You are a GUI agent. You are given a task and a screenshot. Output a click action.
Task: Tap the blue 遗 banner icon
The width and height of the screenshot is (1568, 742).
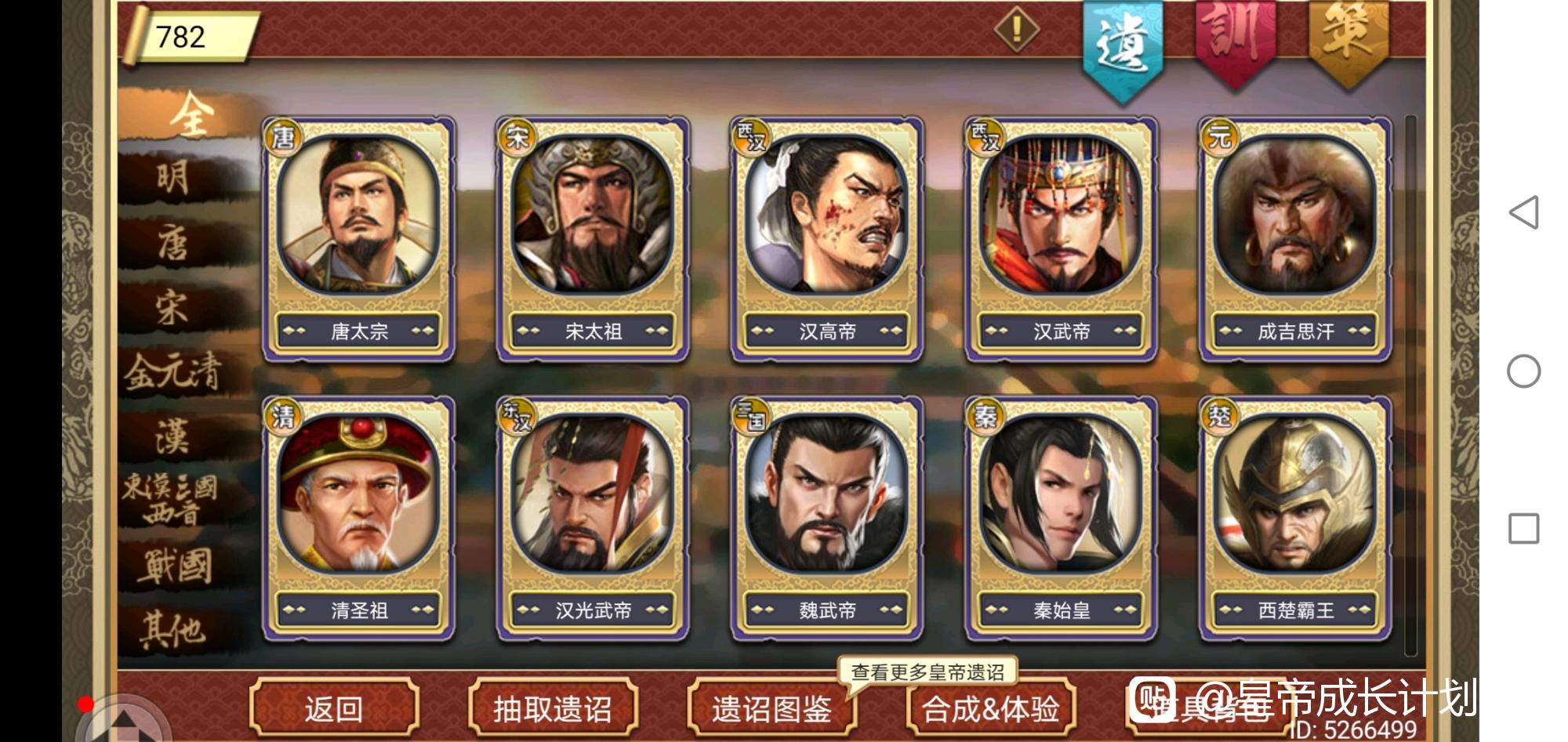pyautogui.click(x=1123, y=49)
